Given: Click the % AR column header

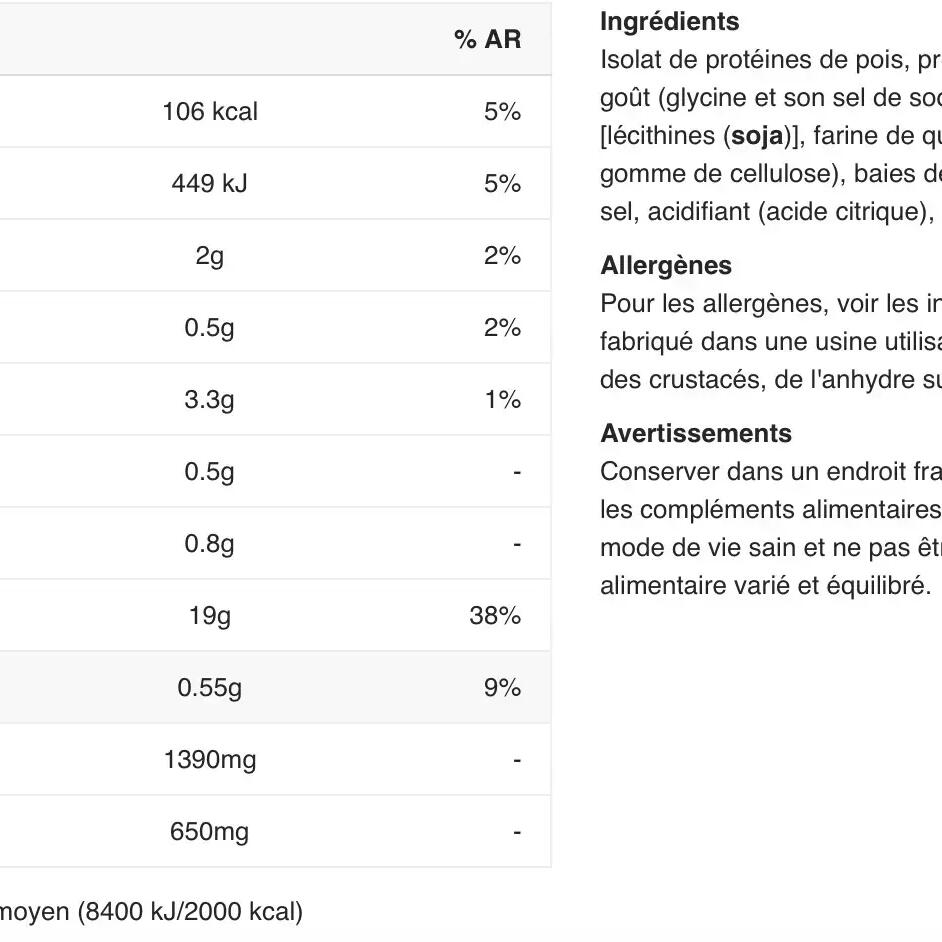Looking at the screenshot, I should click(487, 39).
